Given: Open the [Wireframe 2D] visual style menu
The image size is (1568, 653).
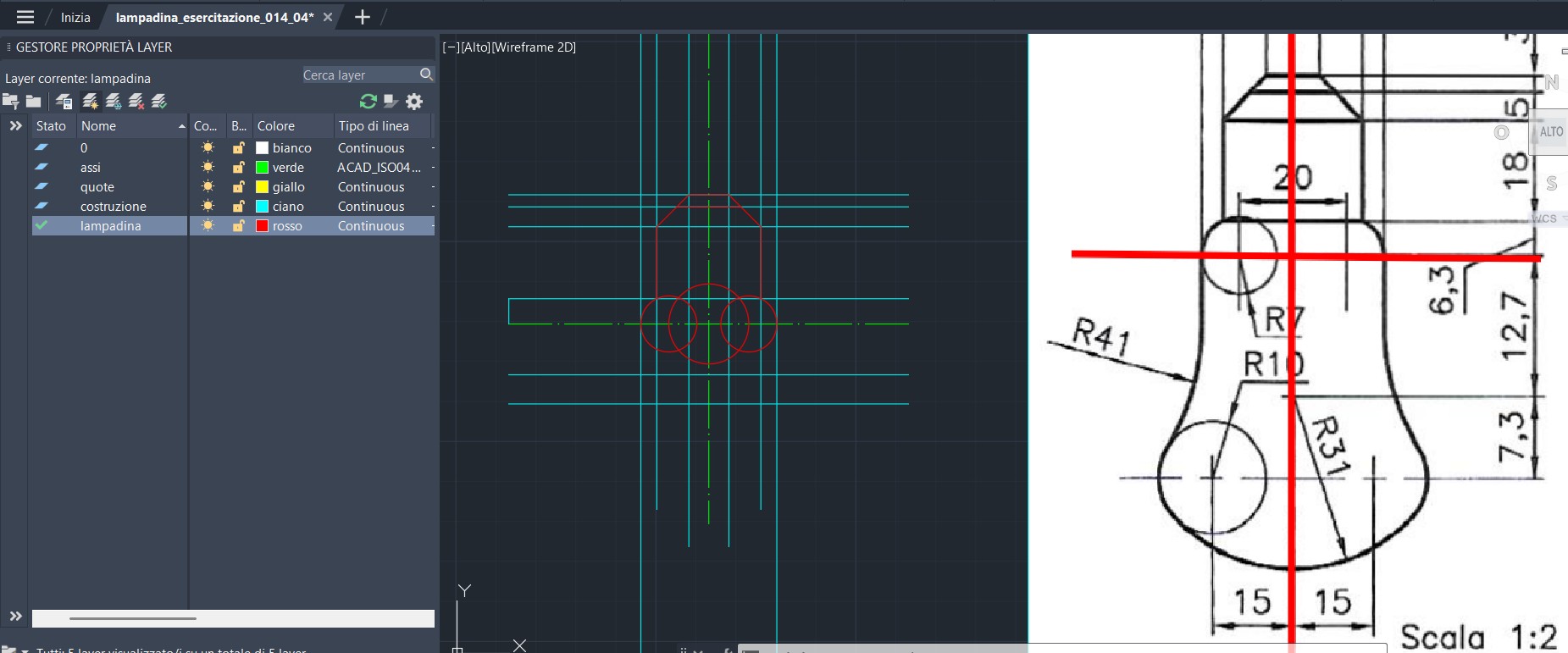Looking at the screenshot, I should pos(534,47).
